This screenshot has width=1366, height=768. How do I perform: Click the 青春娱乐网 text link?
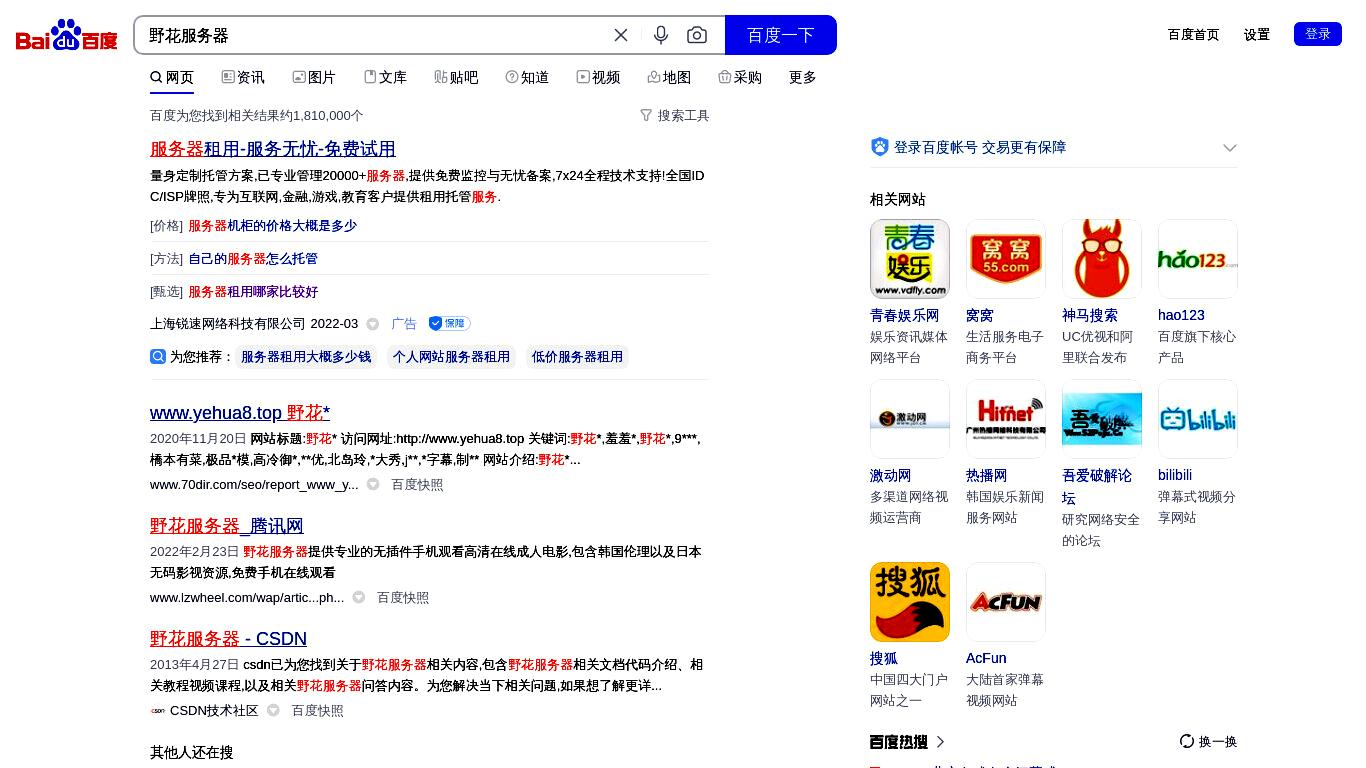tap(904, 315)
